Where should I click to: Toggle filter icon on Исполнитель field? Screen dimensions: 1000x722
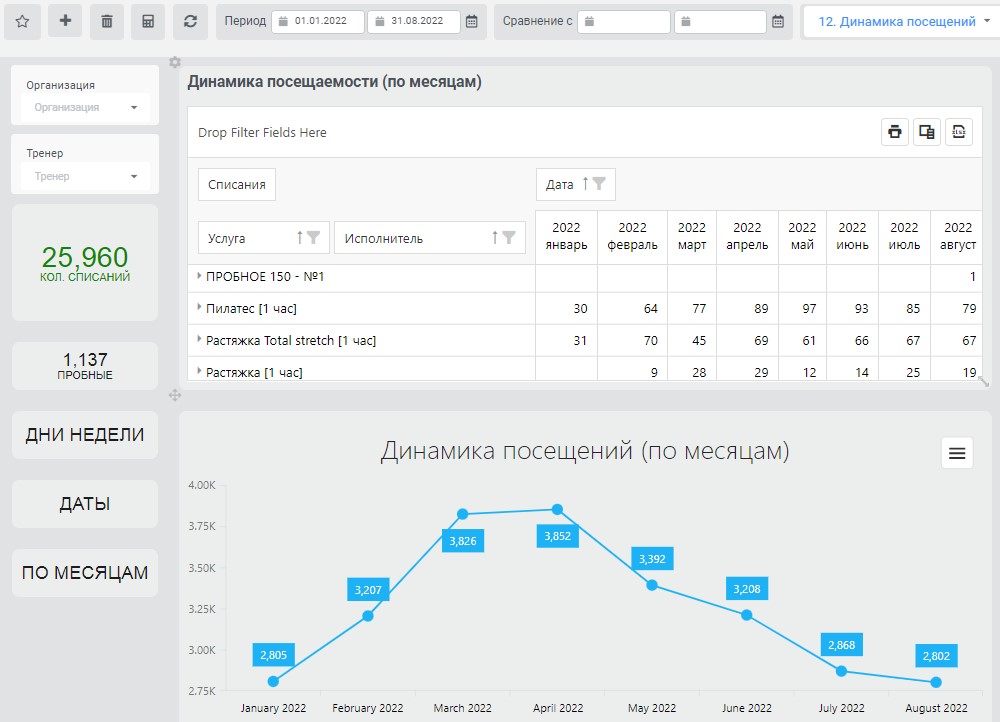click(x=509, y=237)
